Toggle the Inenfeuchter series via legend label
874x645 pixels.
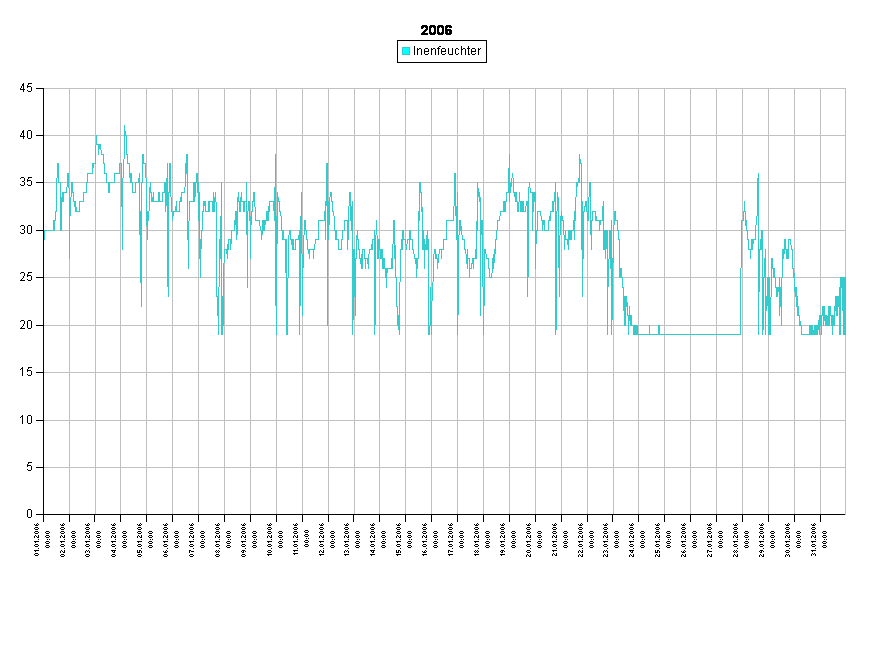coord(446,51)
